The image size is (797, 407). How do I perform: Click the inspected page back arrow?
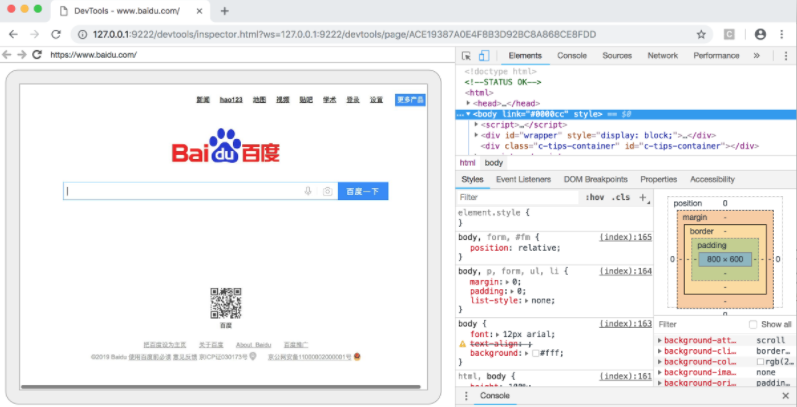pos(7,54)
